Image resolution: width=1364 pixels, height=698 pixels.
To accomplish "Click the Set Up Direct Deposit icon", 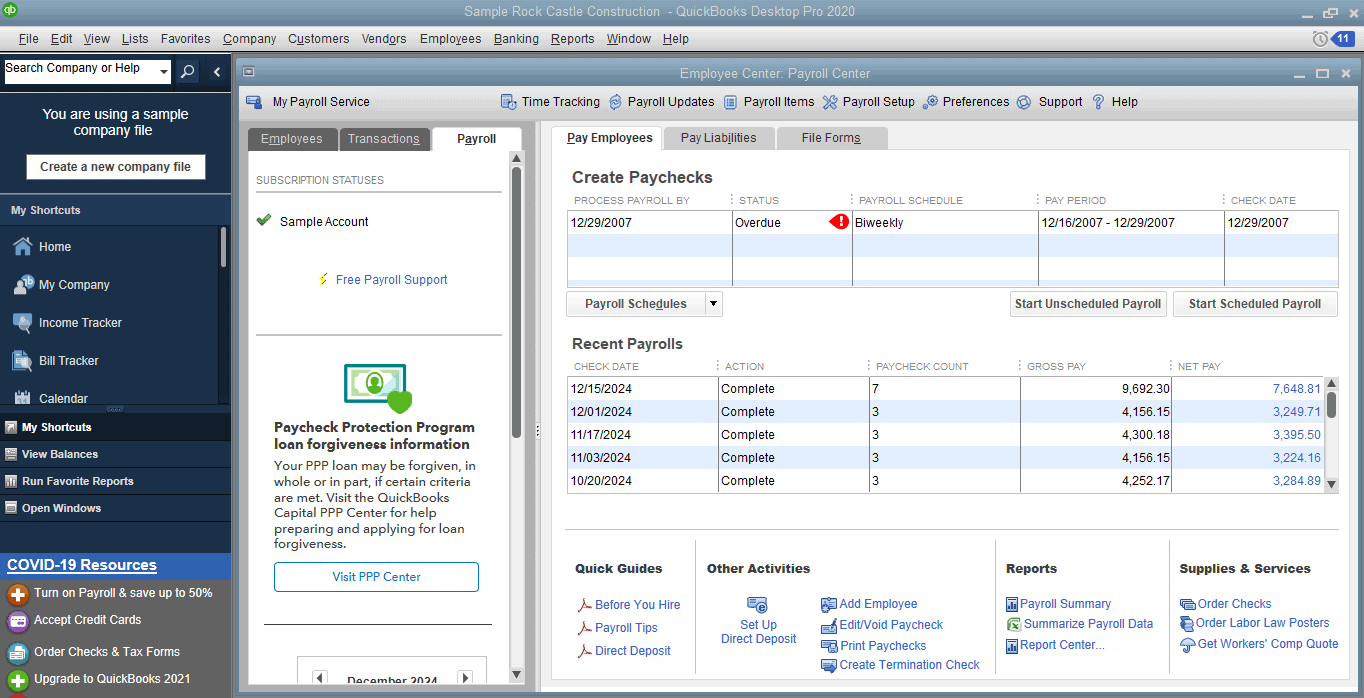I will 757,605.
